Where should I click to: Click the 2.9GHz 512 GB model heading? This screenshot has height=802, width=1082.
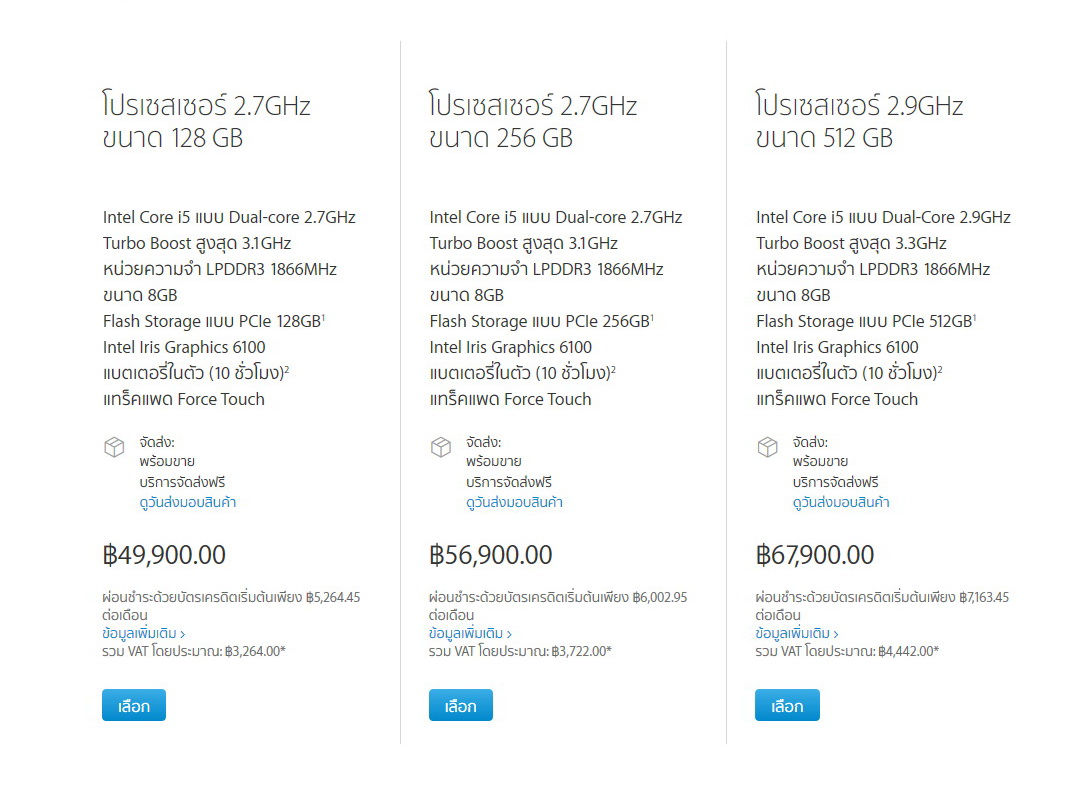[860, 121]
